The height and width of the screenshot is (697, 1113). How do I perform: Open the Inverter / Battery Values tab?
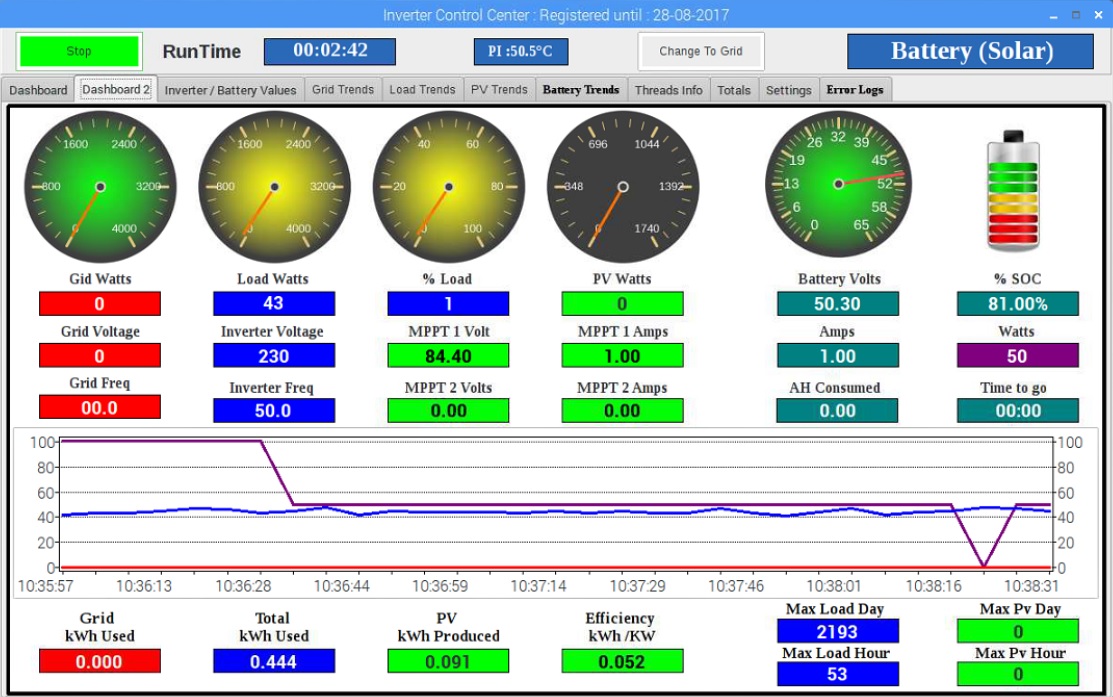[230, 90]
